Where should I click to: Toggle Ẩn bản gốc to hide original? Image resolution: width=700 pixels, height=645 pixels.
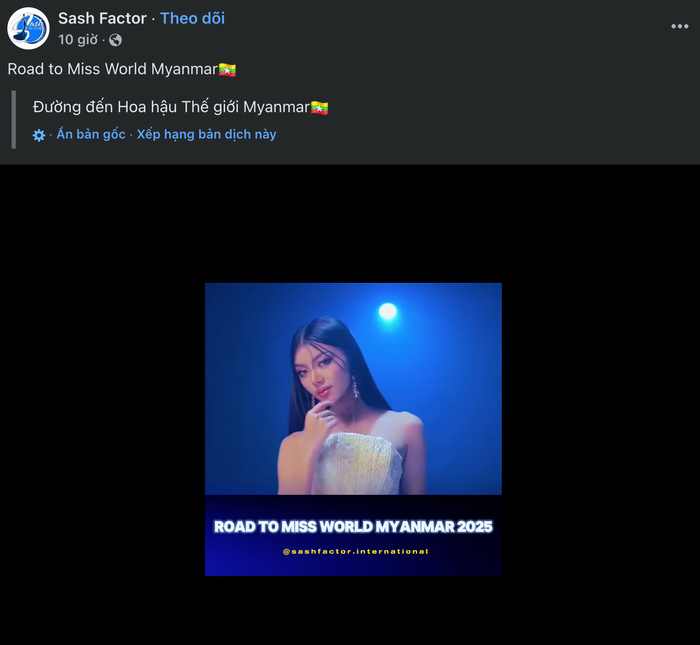pos(91,134)
